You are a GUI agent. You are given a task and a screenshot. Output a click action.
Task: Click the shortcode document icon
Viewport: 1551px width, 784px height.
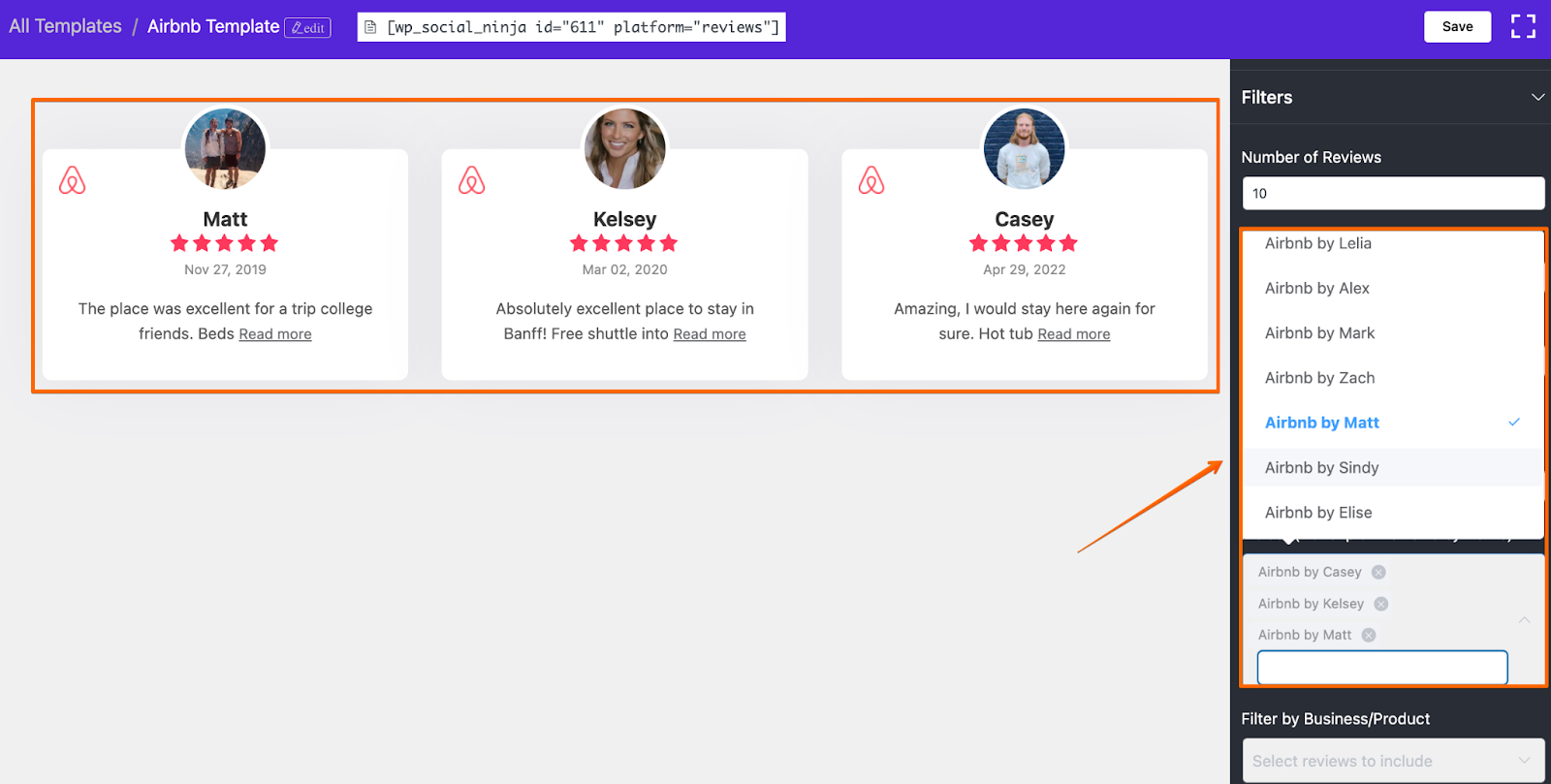[x=370, y=27]
